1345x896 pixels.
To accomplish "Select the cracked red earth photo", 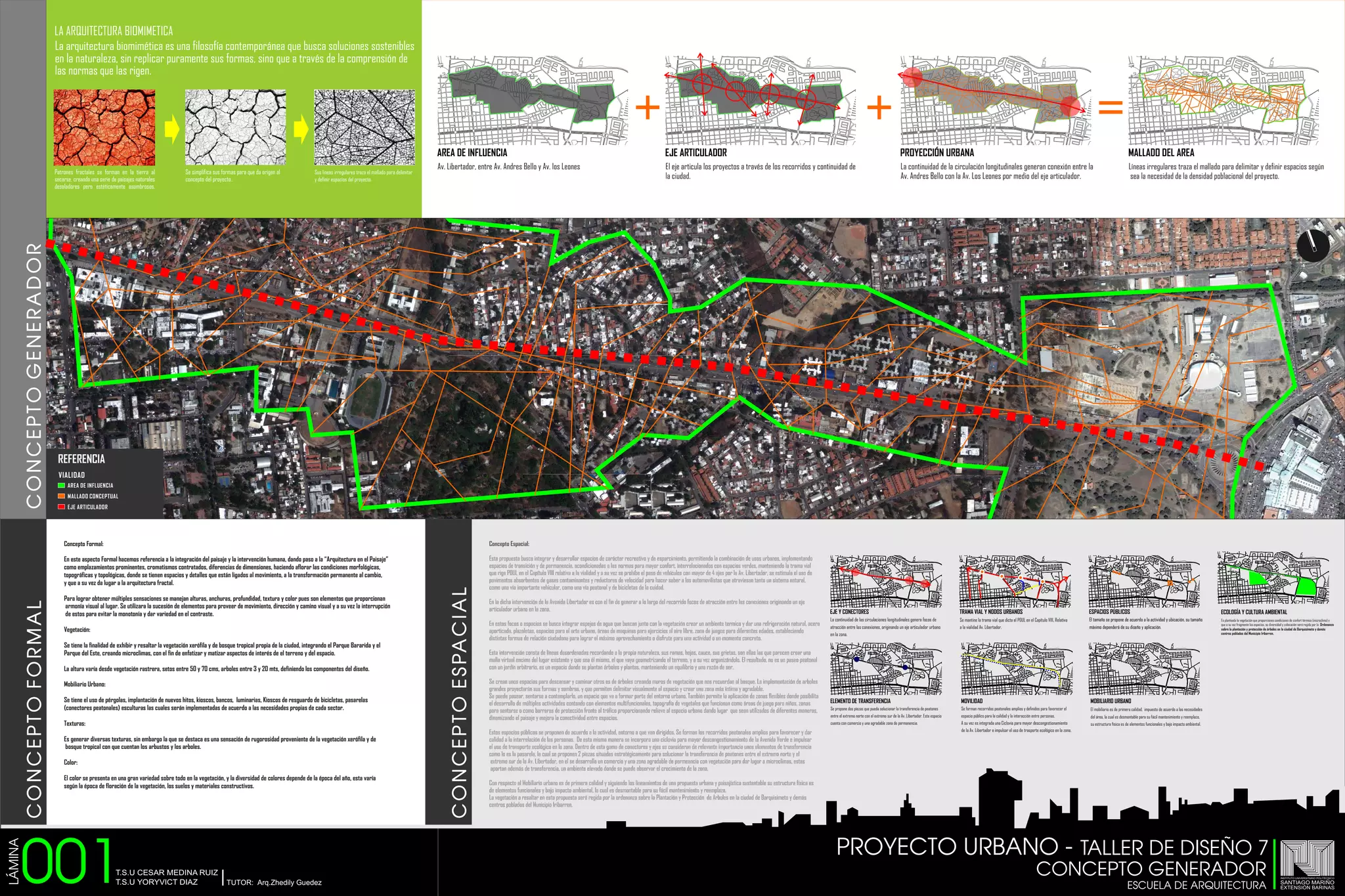I will click(x=104, y=128).
